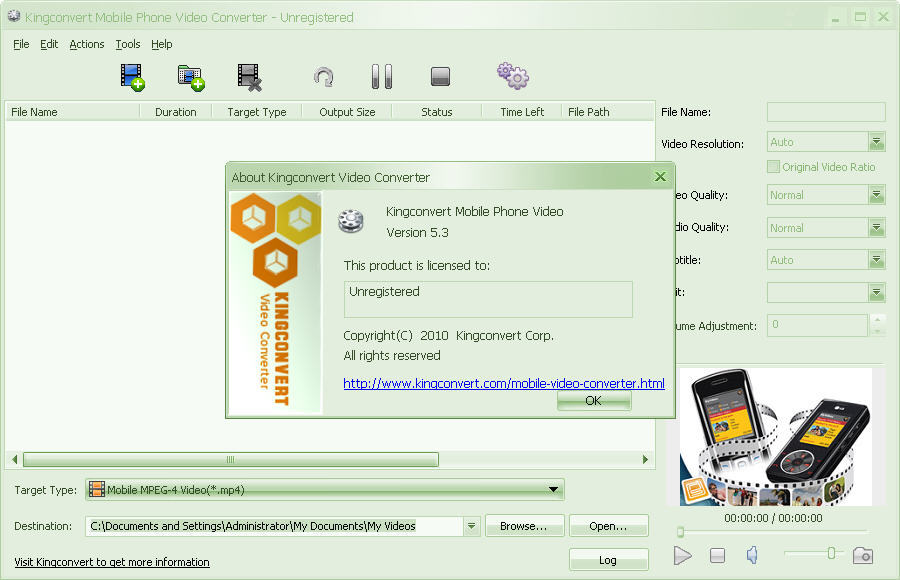
Task: Click the Open... destination button
Action: (x=608, y=526)
